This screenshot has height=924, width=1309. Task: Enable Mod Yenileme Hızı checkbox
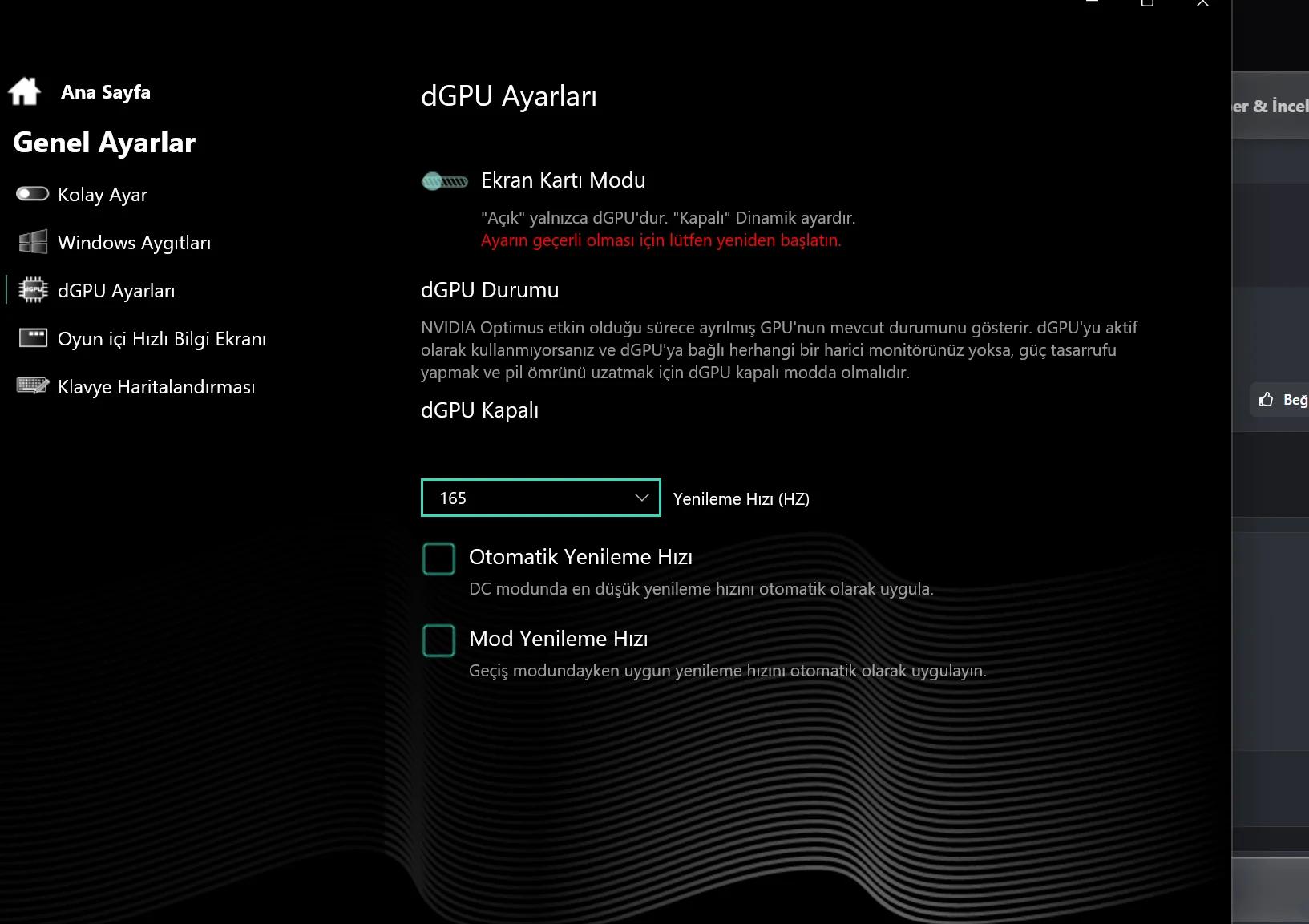click(438, 640)
